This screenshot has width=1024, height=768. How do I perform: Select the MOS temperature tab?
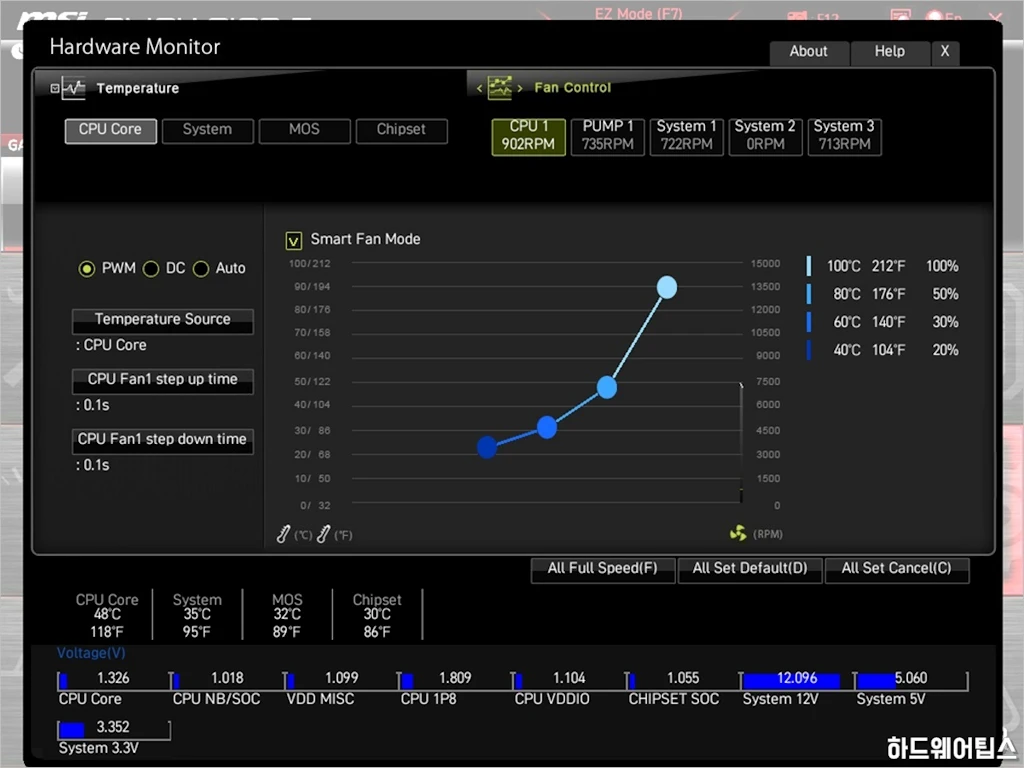[304, 131]
